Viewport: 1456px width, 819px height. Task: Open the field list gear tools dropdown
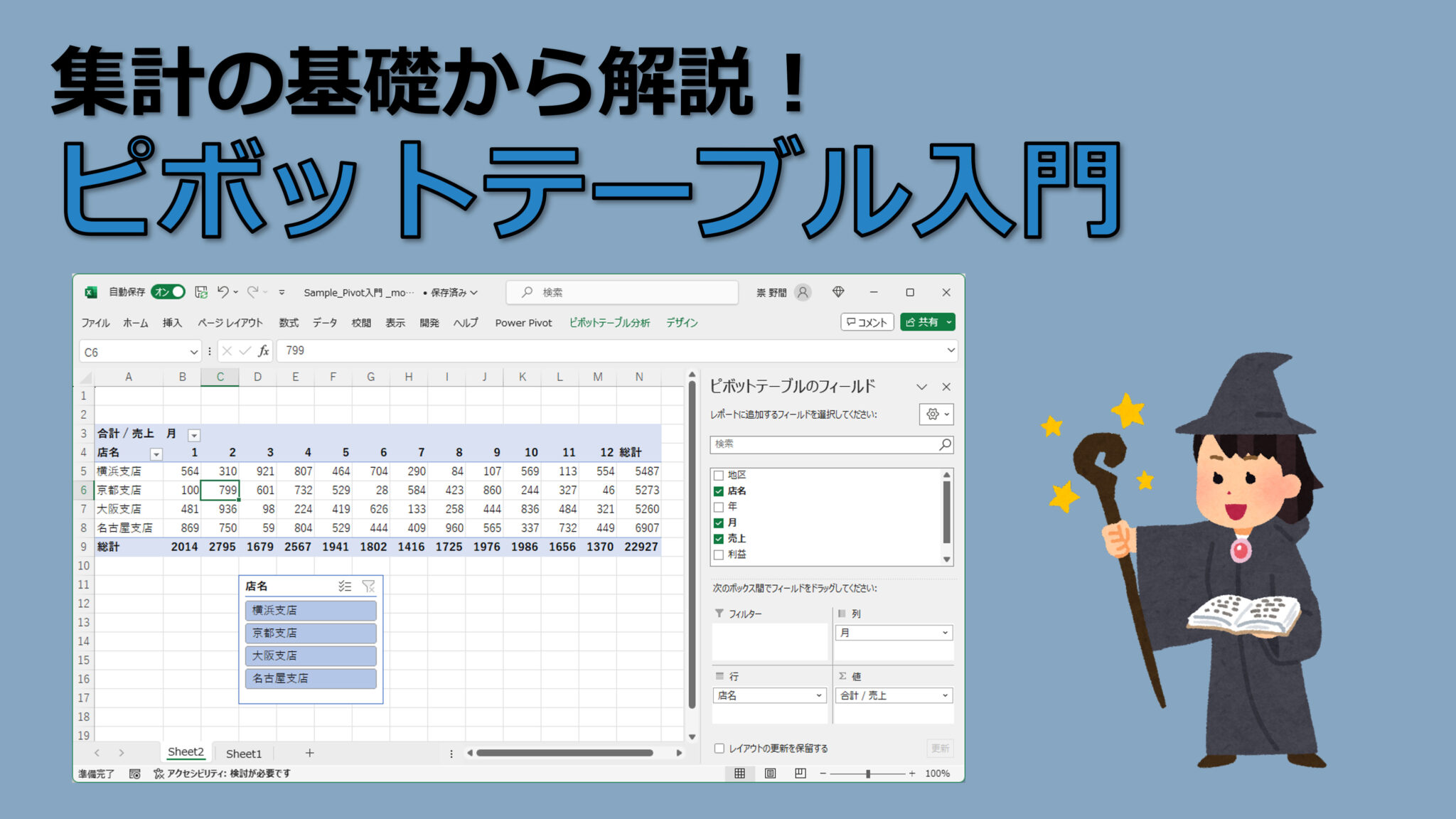pyautogui.click(x=936, y=414)
